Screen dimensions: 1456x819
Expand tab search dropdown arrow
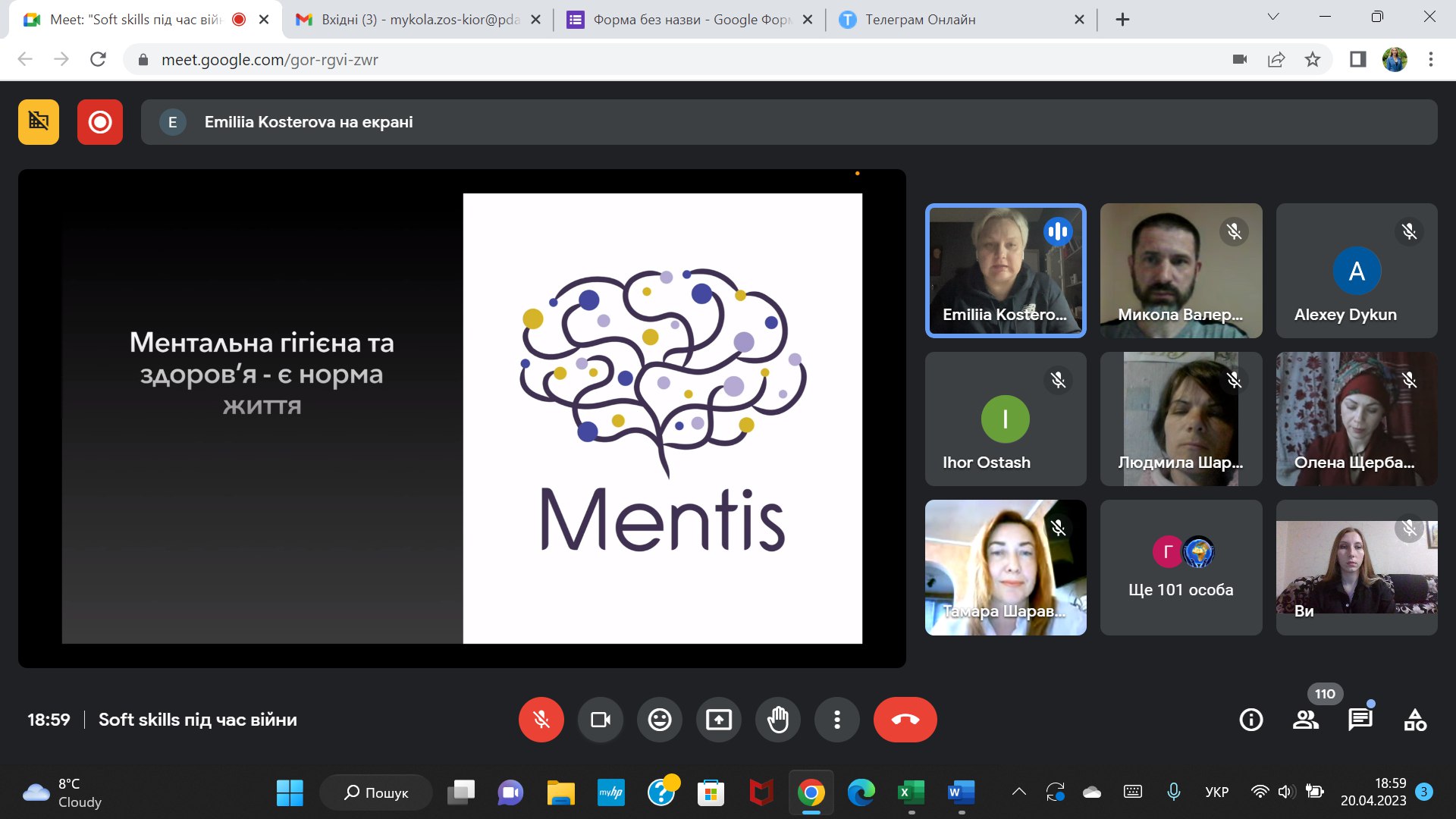[1273, 17]
